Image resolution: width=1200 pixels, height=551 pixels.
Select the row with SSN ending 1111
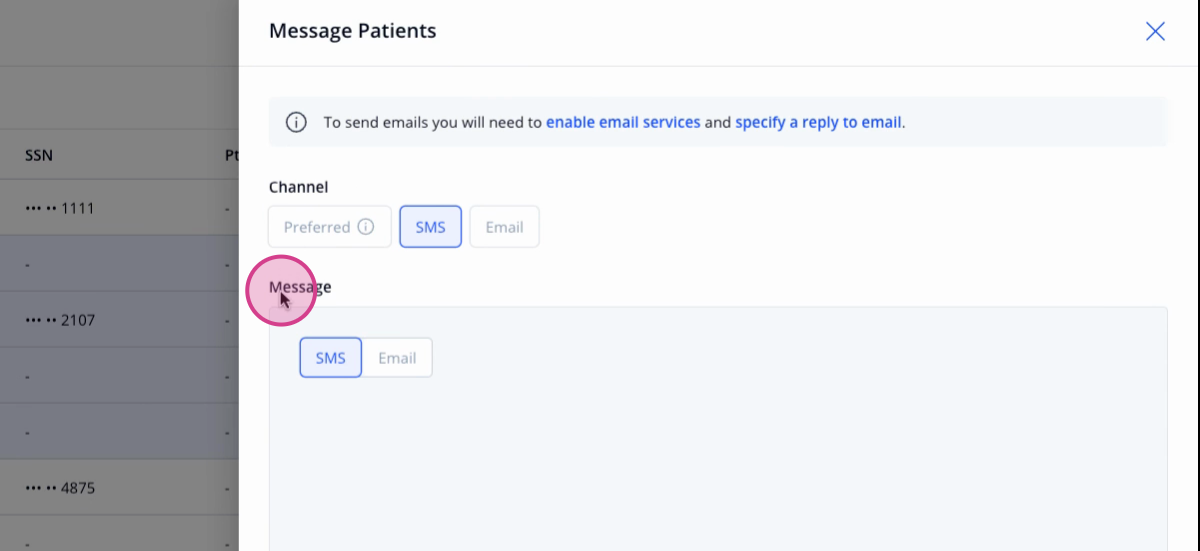coord(119,208)
